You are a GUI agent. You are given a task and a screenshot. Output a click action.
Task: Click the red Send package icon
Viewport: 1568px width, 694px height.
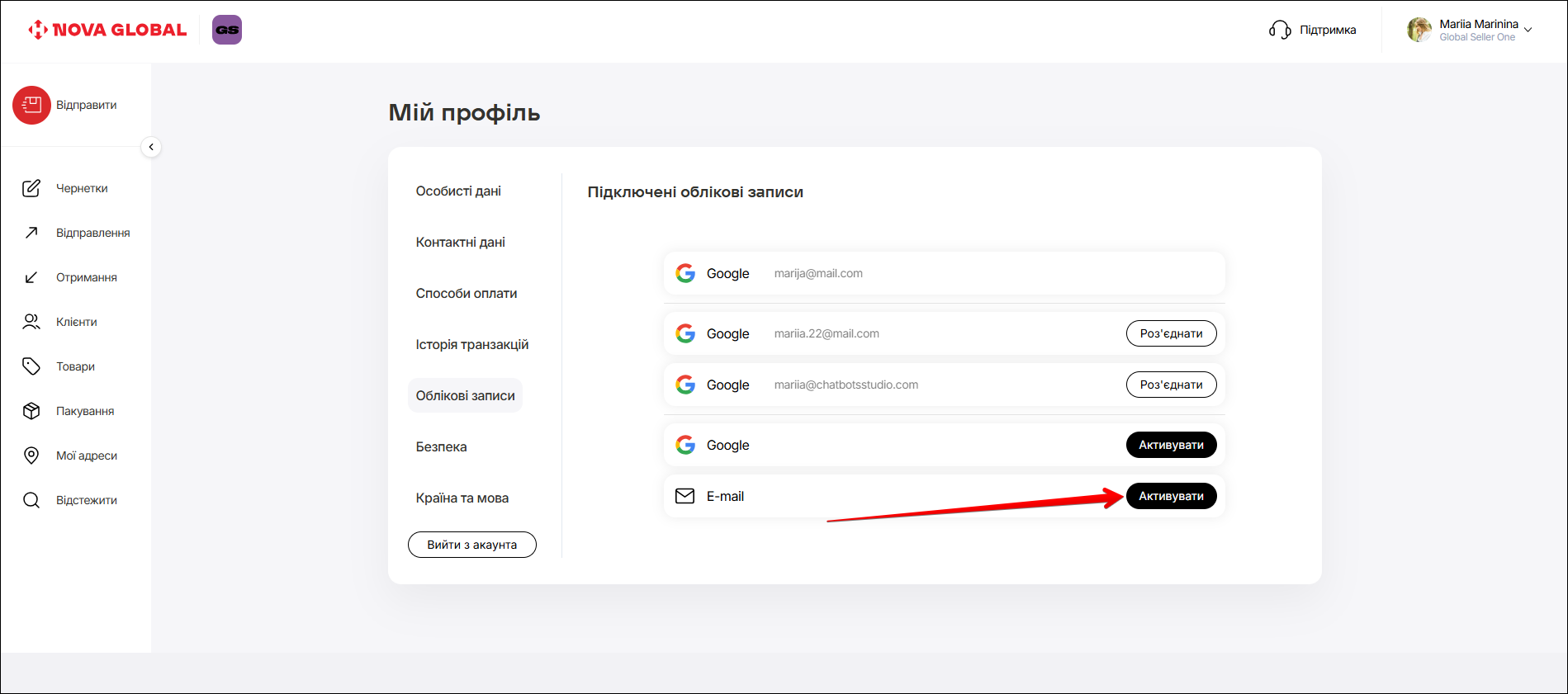point(31,105)
